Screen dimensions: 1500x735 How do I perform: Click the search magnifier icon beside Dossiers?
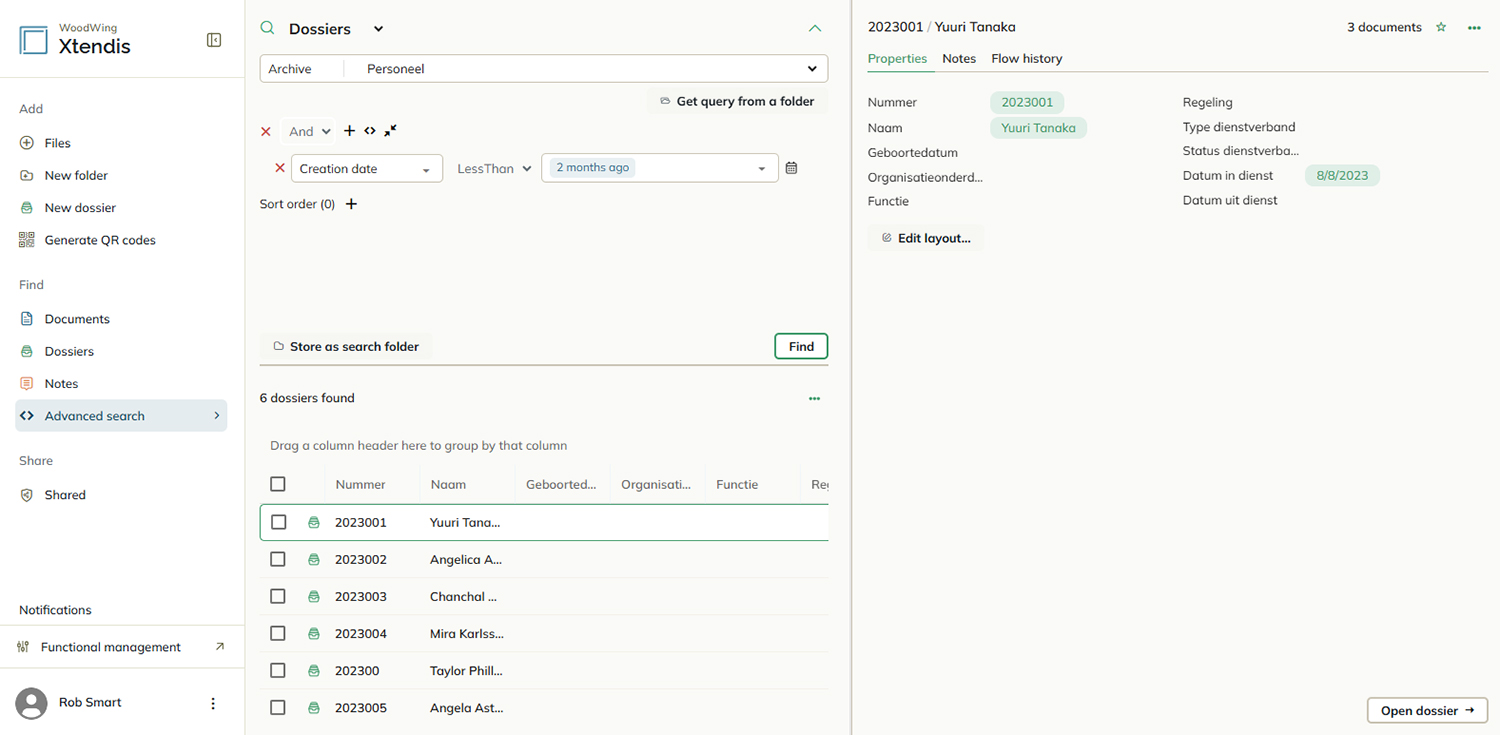(267, 29)
